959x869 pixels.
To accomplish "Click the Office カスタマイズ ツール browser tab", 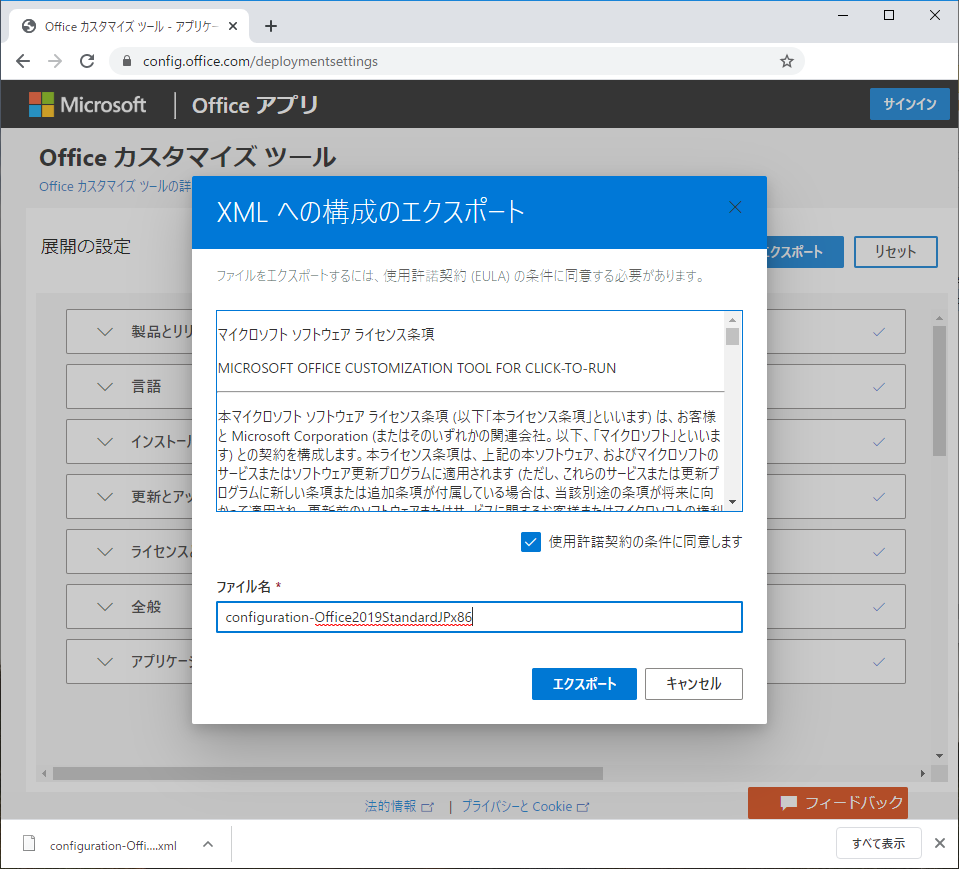I will tap(128, 26).
